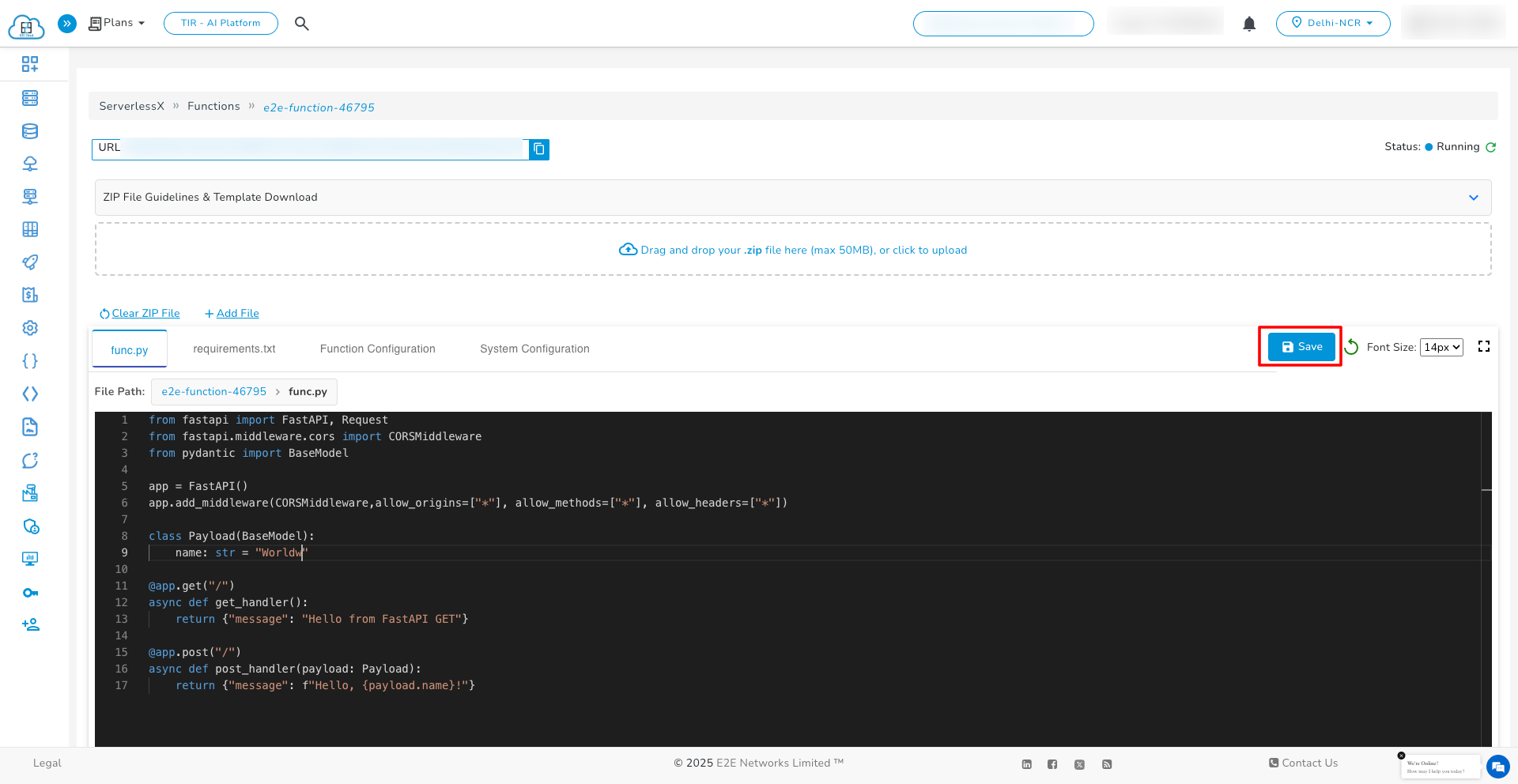Save the func.py code changes
The width and height of the screenshot is (1518, 784).
(1300, 346)
